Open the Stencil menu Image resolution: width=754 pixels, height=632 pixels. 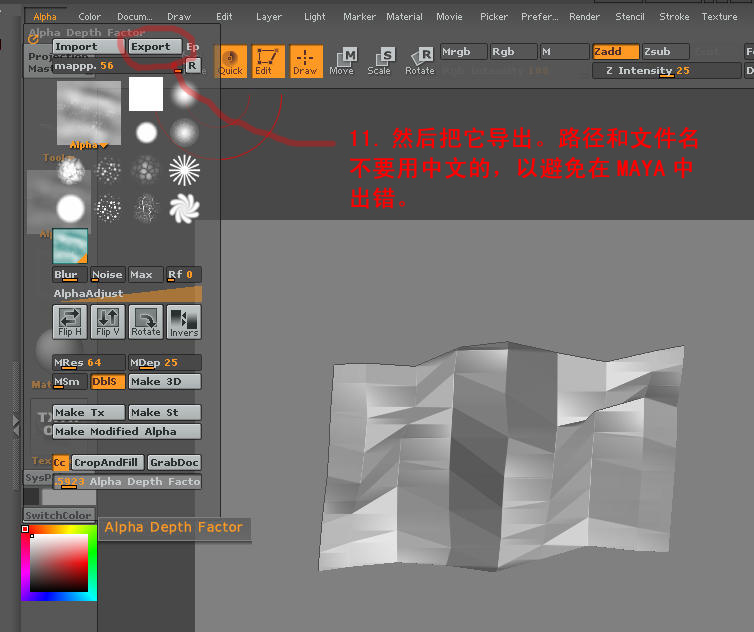(x=629, y=17)
